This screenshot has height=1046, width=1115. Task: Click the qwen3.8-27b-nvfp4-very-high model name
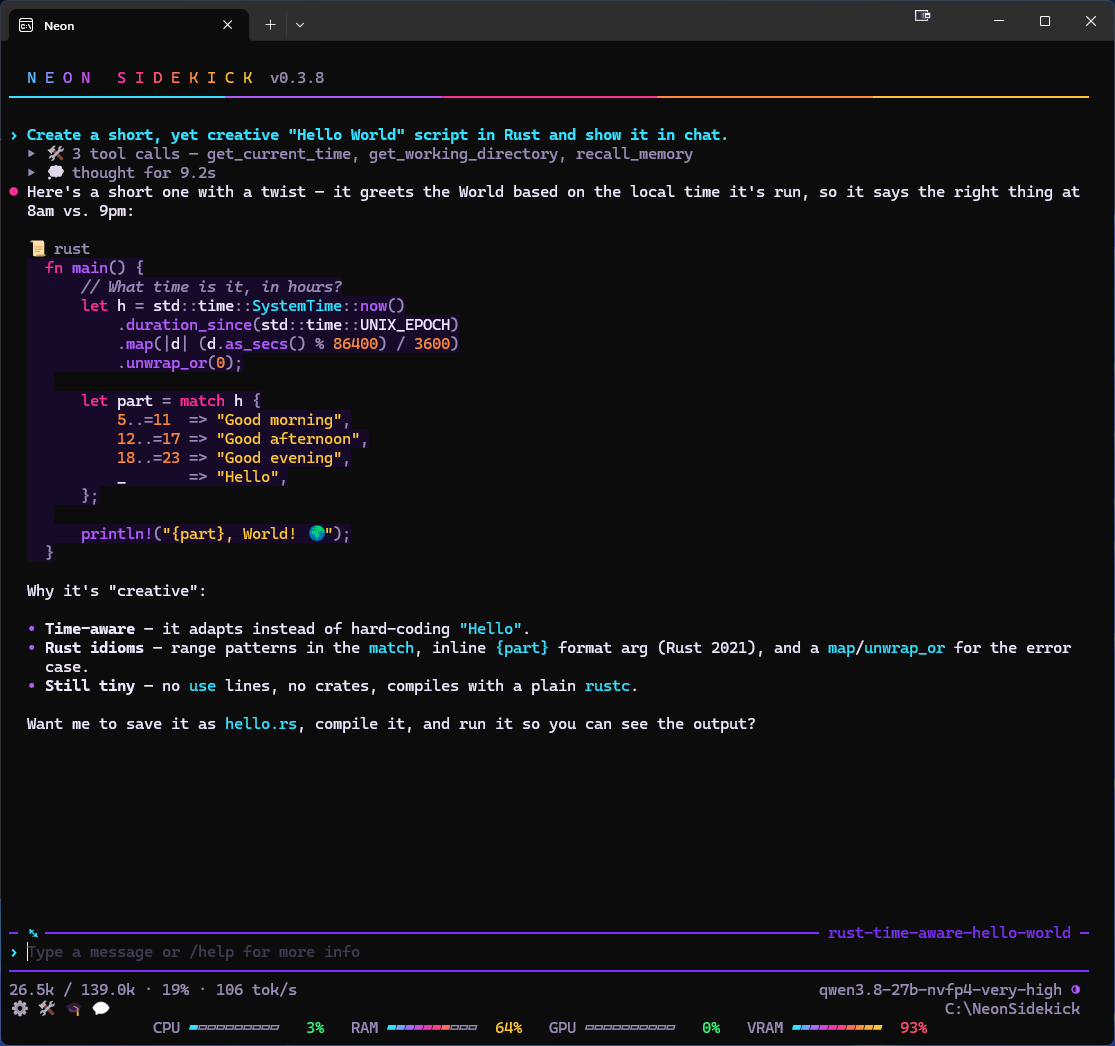click(940, 990)
